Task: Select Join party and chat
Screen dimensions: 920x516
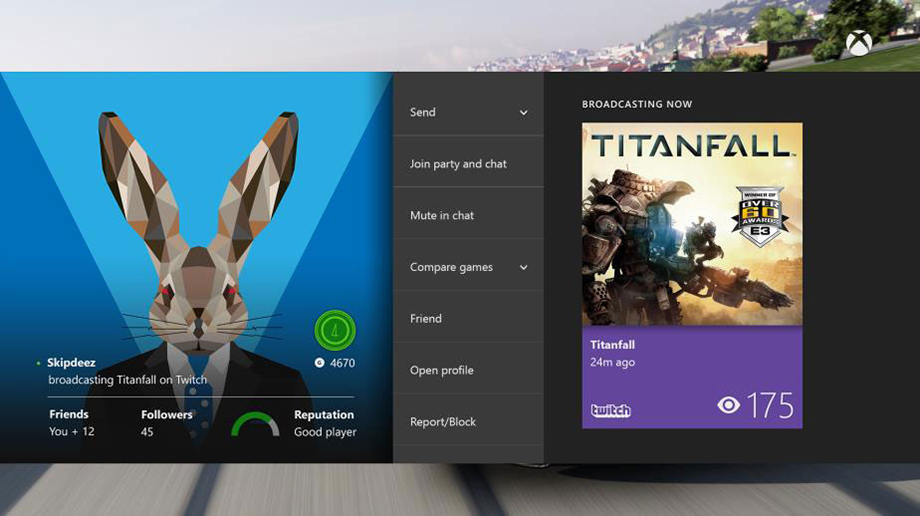Action: pyautogui.click(x=458, y=164)
